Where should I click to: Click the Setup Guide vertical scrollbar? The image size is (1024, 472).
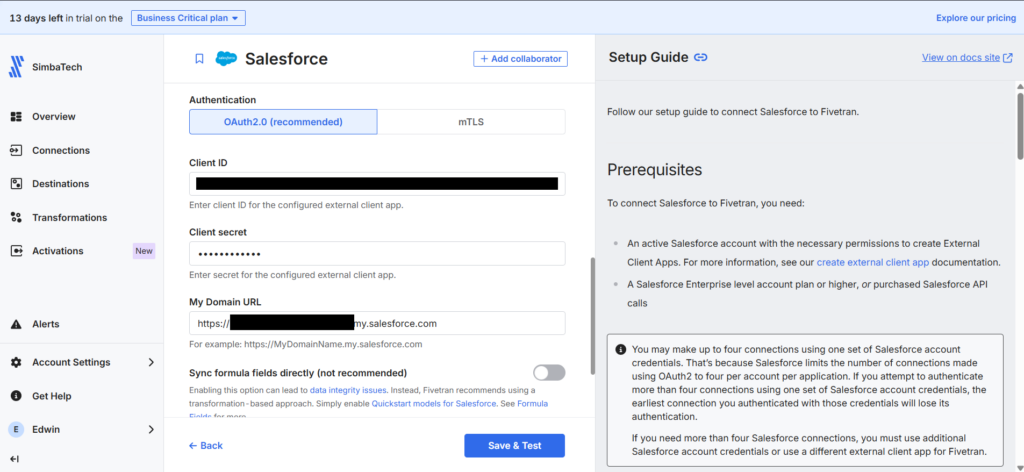1019,125
